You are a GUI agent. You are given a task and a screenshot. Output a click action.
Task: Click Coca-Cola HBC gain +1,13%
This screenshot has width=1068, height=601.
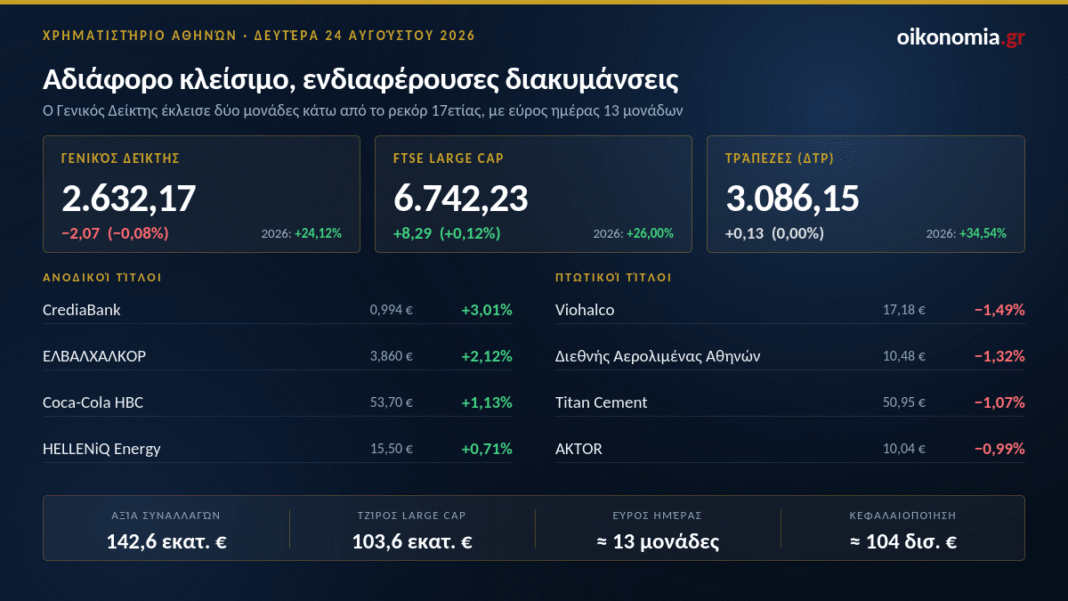pos(486,402)
